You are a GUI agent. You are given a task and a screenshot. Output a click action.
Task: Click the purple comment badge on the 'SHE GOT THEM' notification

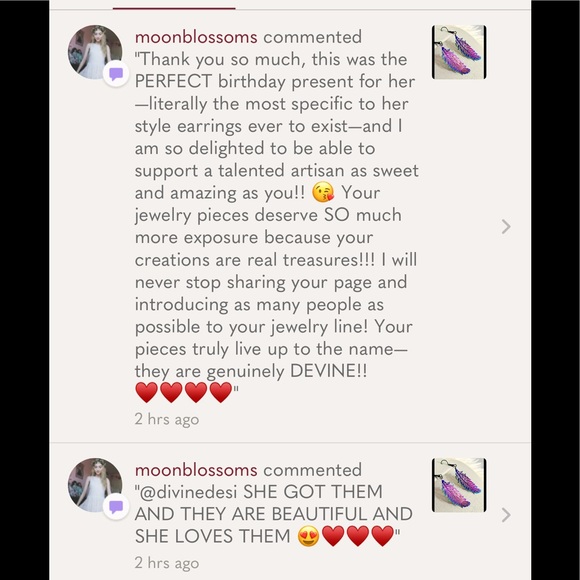pyautogui.click(x=116, y=507)
